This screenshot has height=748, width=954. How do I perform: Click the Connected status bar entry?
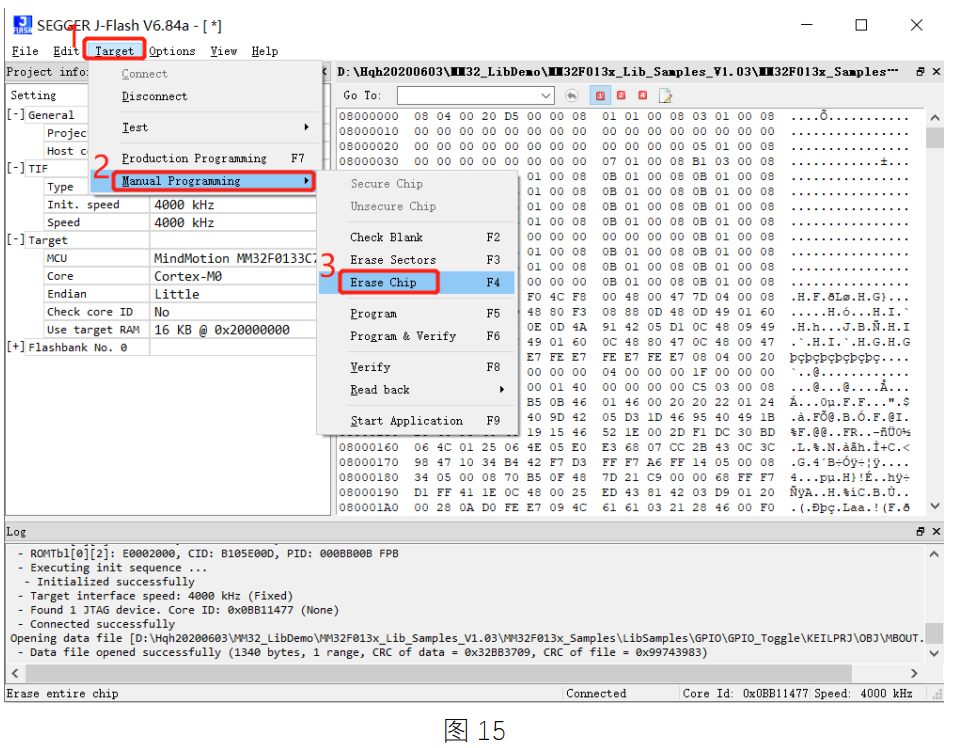point(596,693)
